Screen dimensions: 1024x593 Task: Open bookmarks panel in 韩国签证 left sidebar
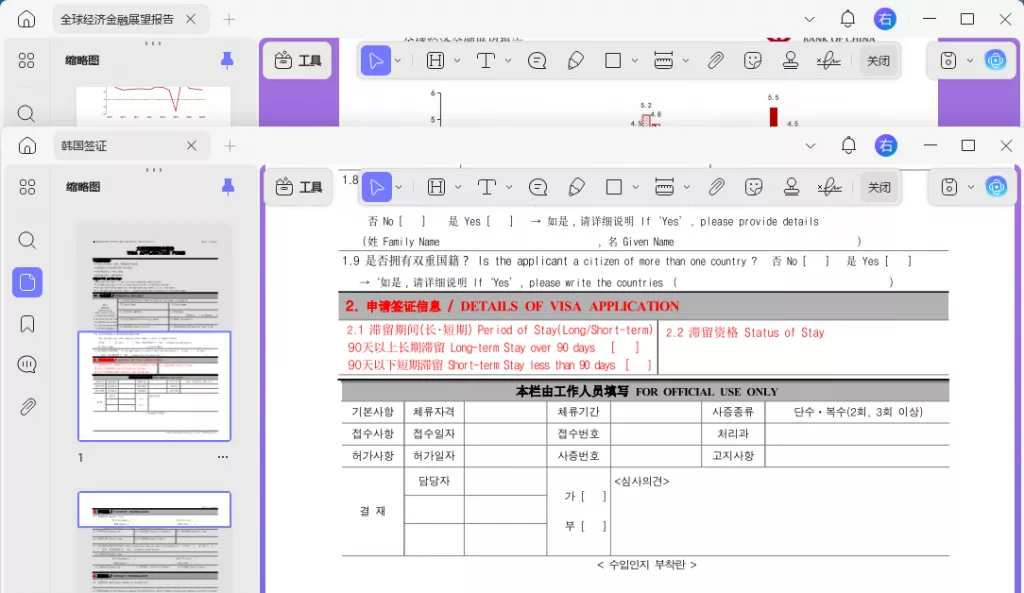click(x=27, y=324)
